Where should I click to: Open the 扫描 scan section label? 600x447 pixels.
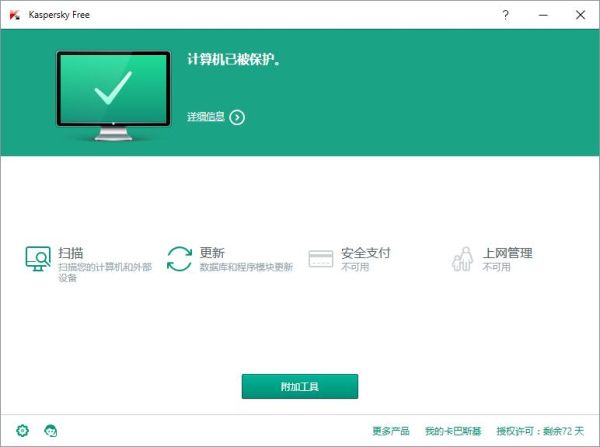pos(71,253)
